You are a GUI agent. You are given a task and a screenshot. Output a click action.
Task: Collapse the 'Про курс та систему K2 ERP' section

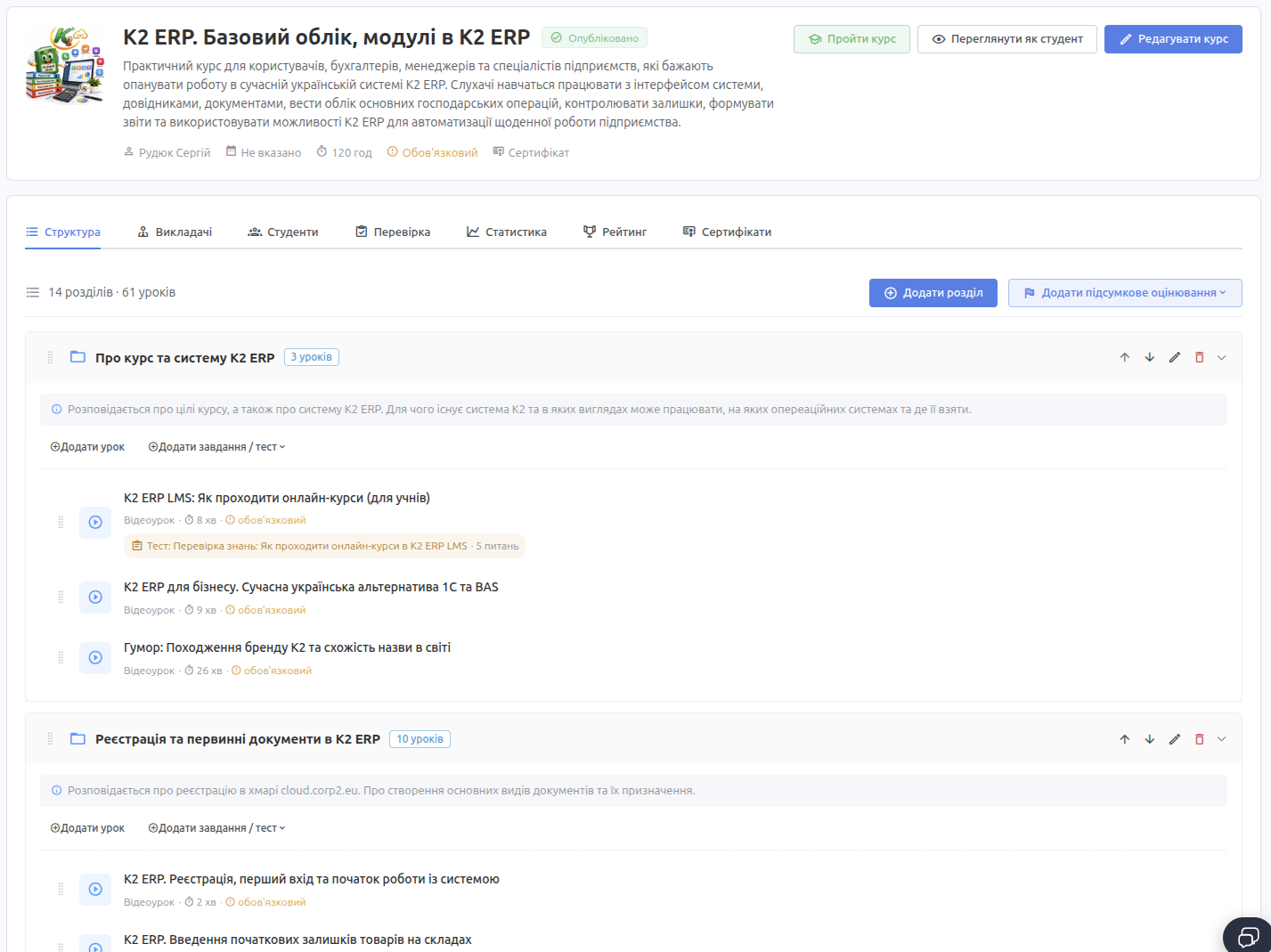pyautogui.click(x=1222, y=357)
